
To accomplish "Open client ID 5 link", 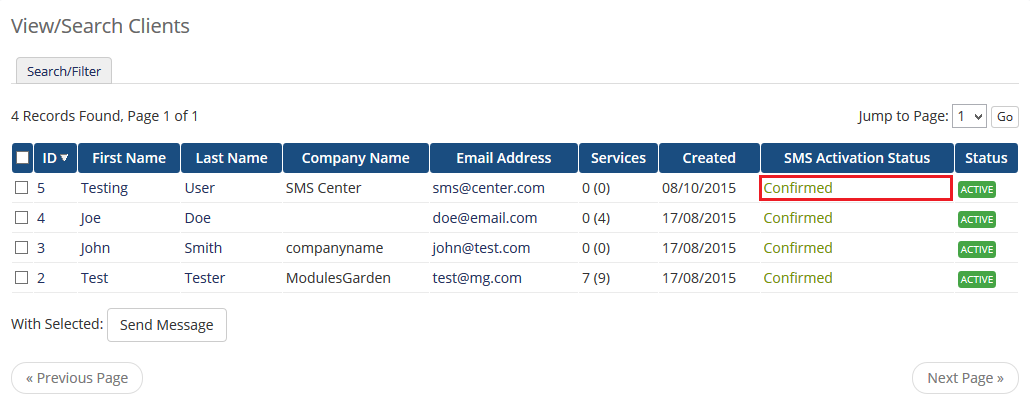I will pos(41,188).
